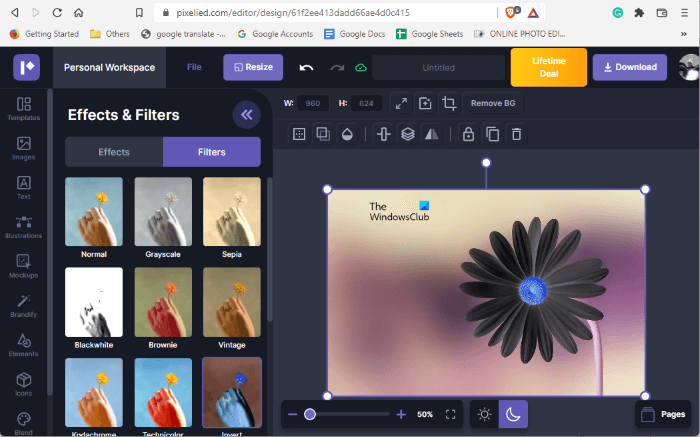
Task: Click the opacity droplet icon
Action: coord(346,134)
